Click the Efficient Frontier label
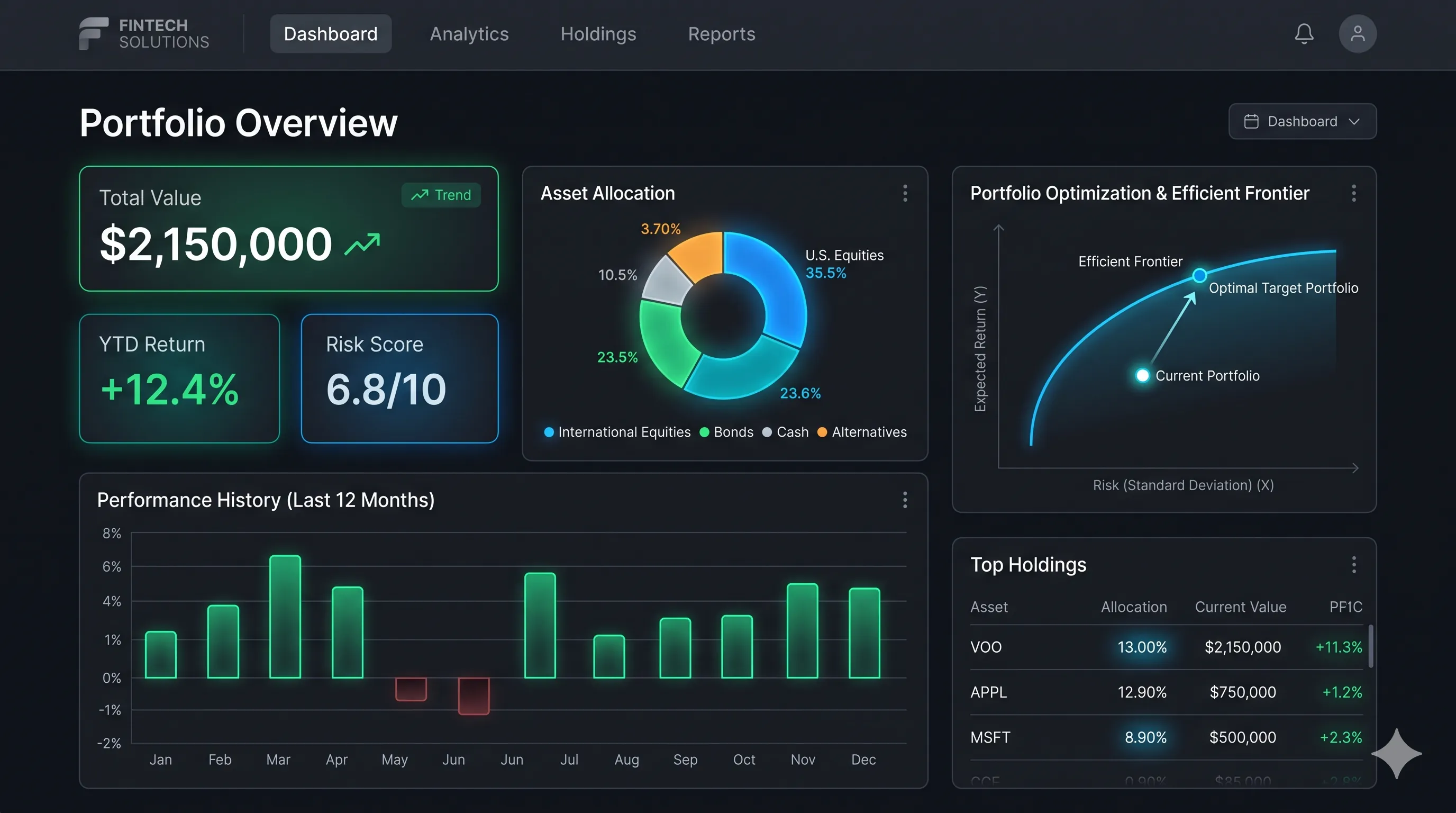Image resolution: width=1456 pixels, height=813 pixels. tap(1130, 262)
